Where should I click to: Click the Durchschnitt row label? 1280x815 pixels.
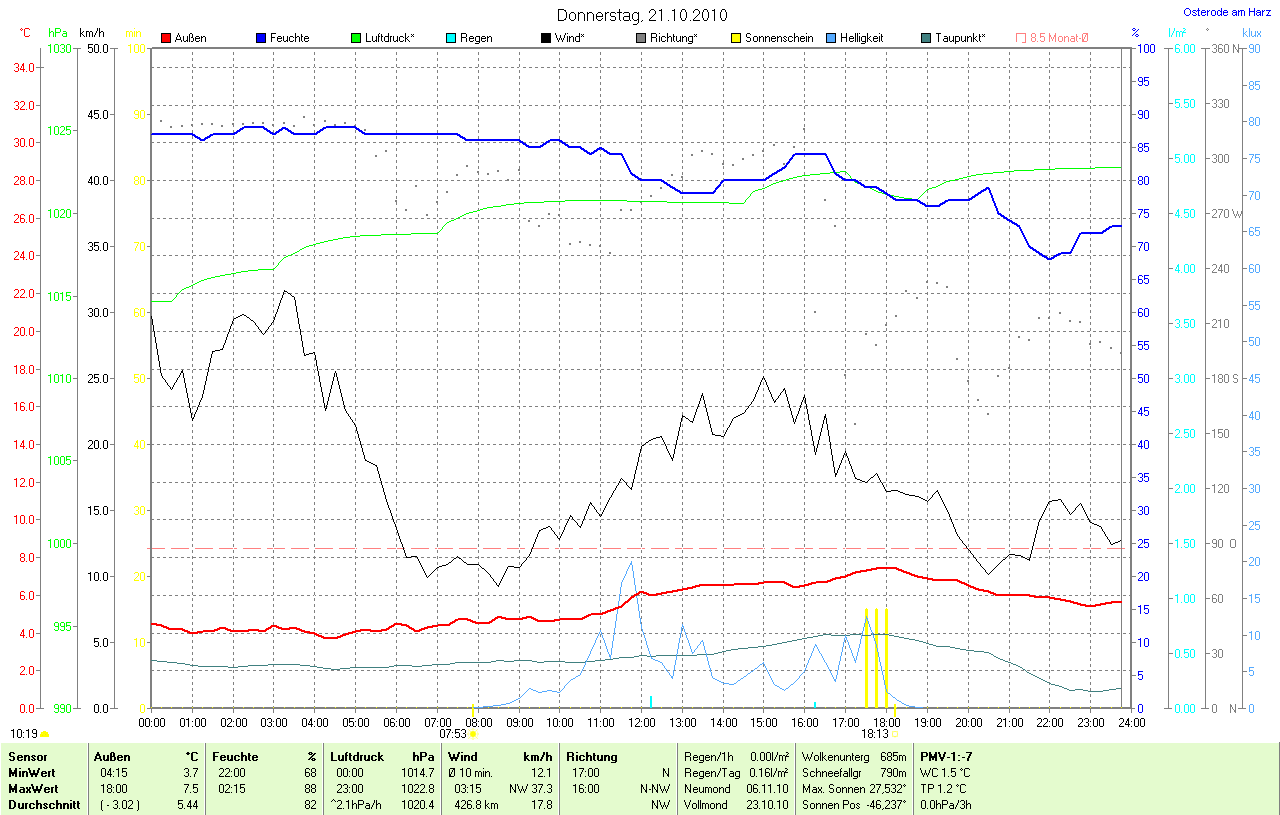tap(43, 804)
